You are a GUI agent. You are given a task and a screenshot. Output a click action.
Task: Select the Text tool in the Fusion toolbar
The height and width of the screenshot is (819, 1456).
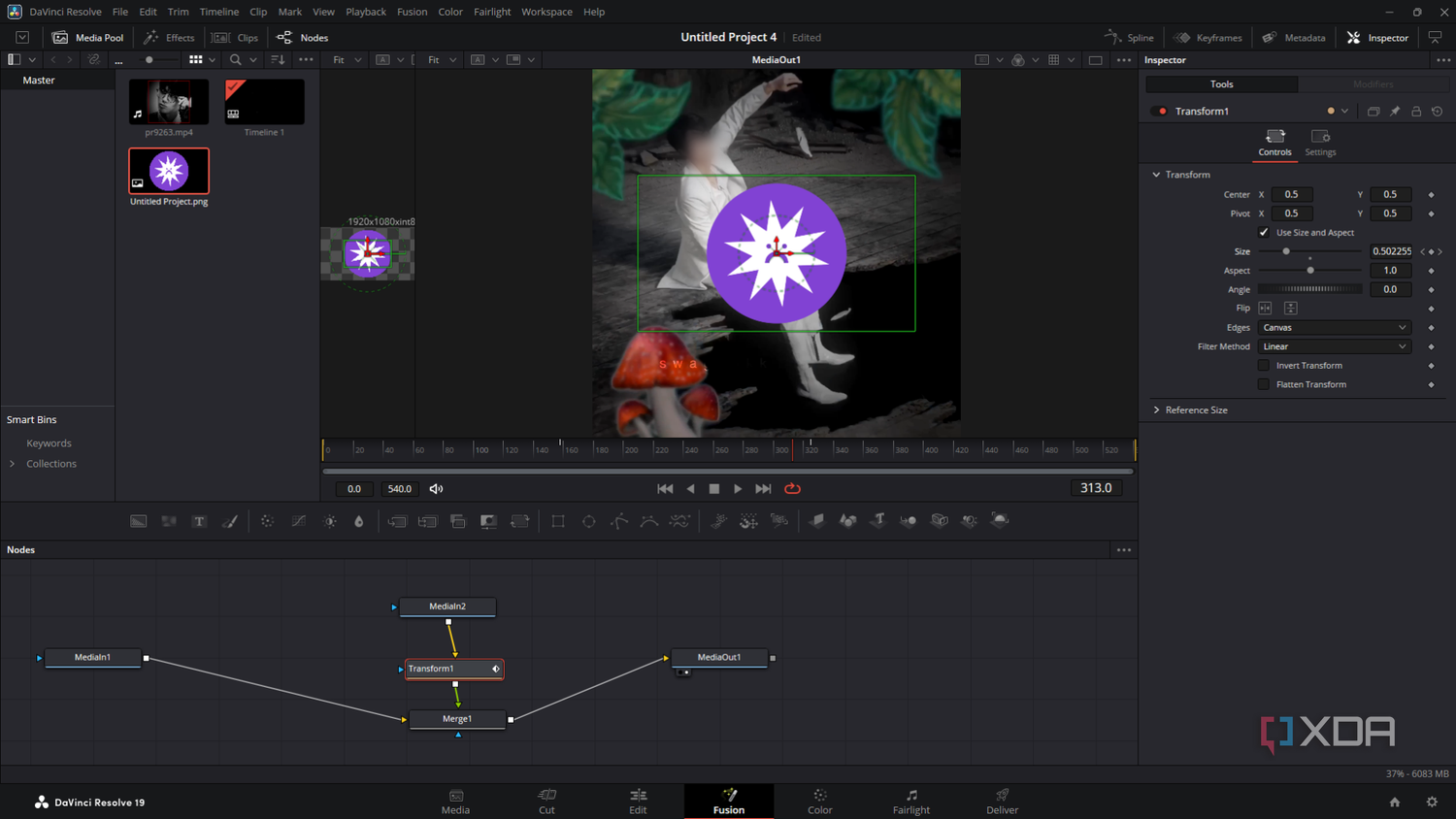point(199,521)
